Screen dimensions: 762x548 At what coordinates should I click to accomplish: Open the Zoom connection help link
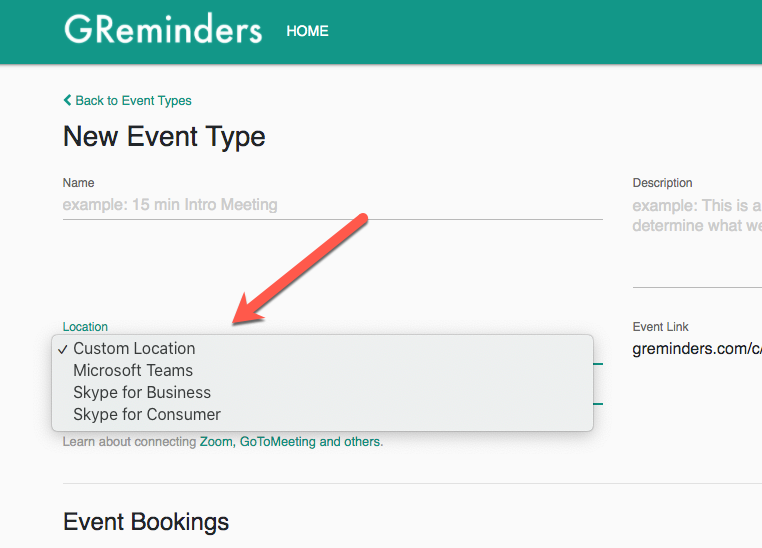216,442
